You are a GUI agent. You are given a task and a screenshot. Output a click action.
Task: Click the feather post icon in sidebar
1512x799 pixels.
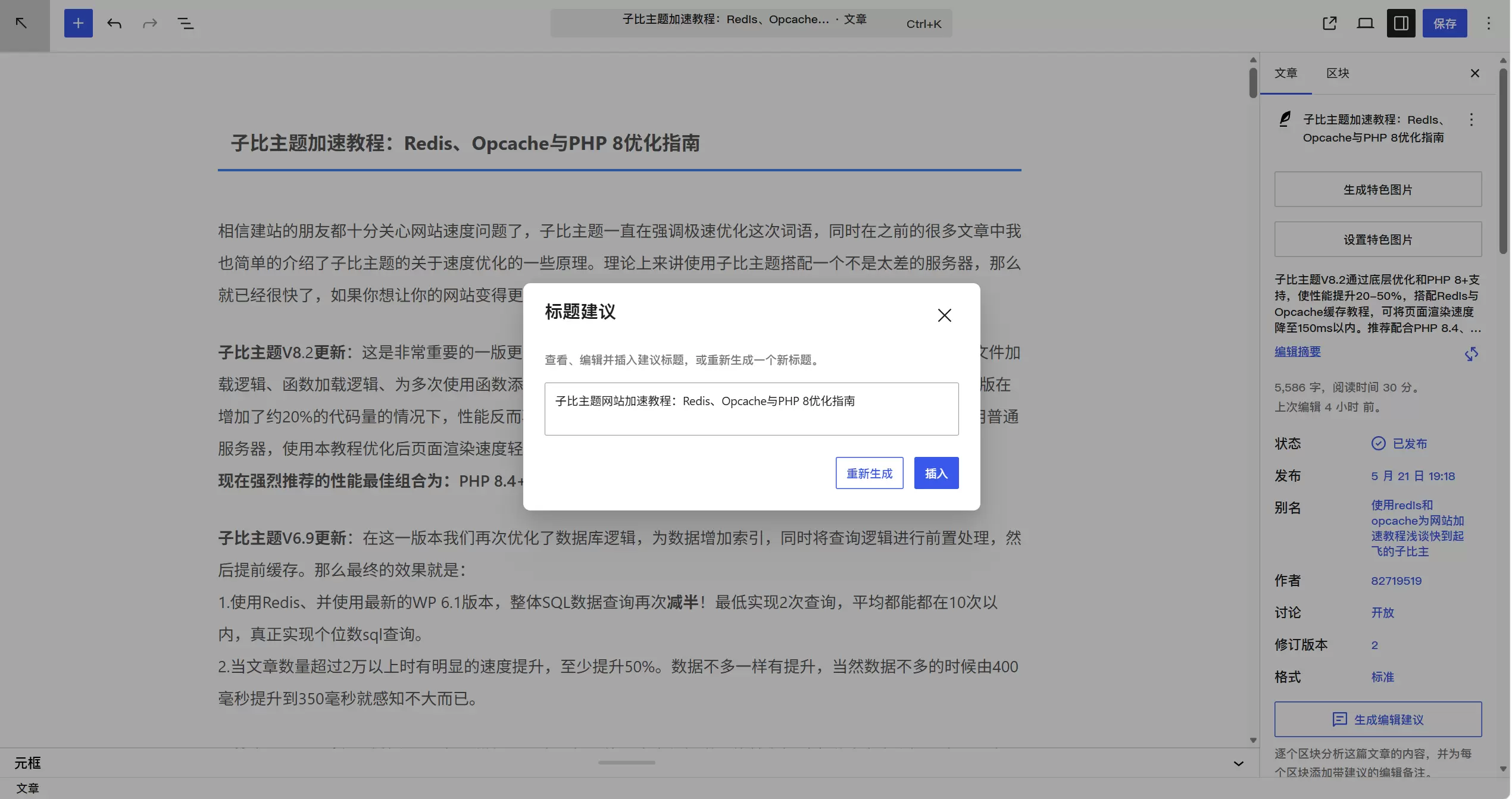point(1285,120)
